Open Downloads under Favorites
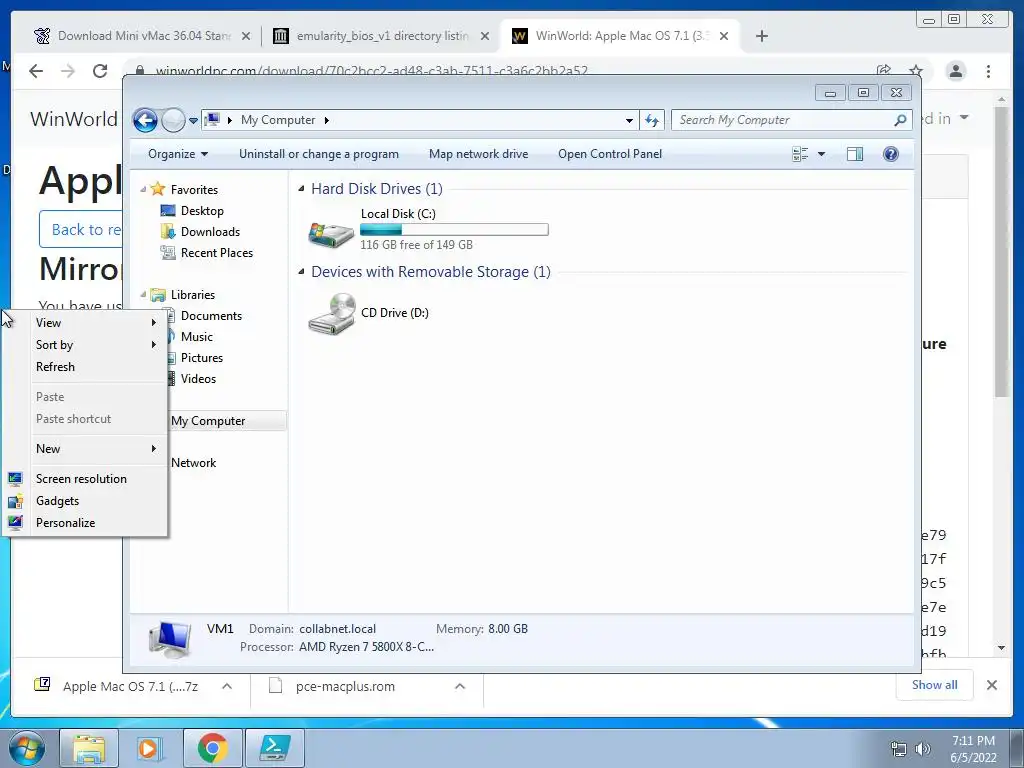Screen dimensions: 1024x768 [210, 232]
